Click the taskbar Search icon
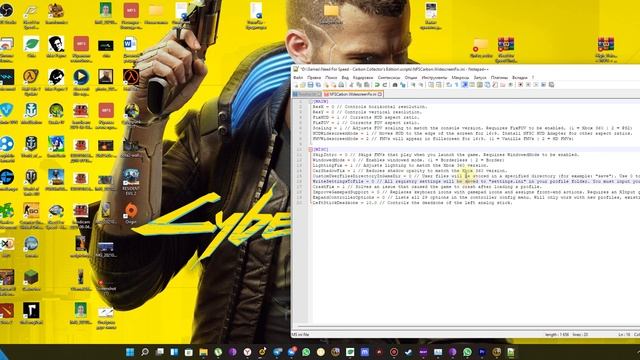This screenshot has width=640, height=360. (x=144, y=352)
